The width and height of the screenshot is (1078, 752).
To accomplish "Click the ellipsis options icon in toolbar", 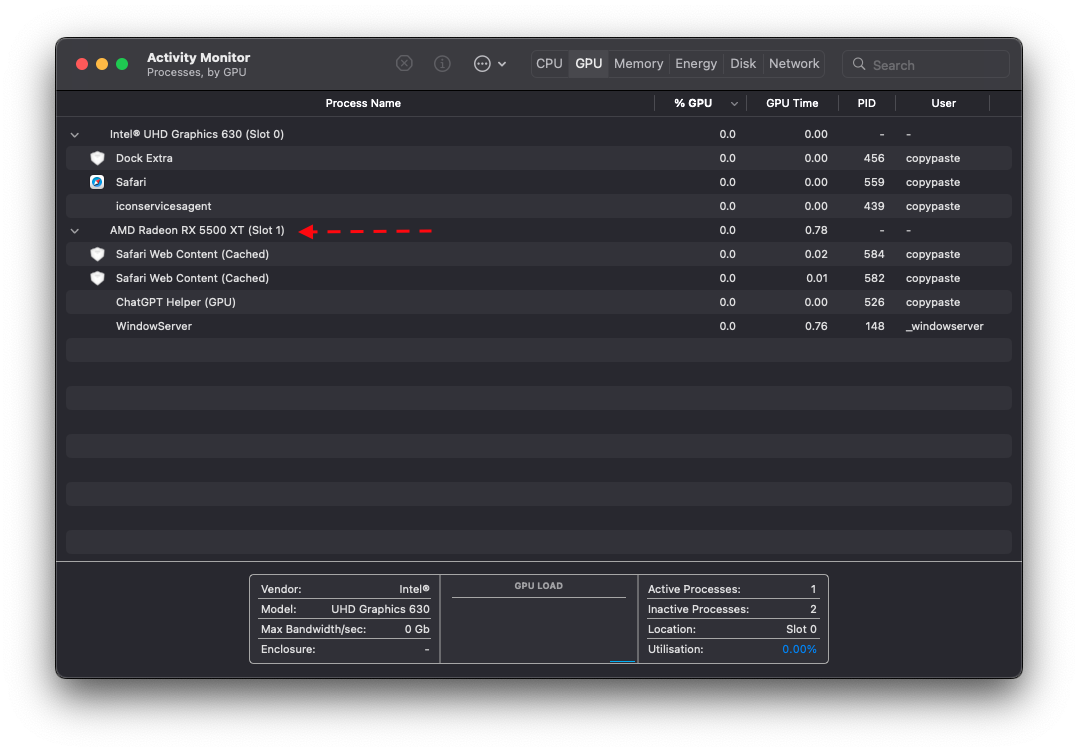I will tap(481, 63).
